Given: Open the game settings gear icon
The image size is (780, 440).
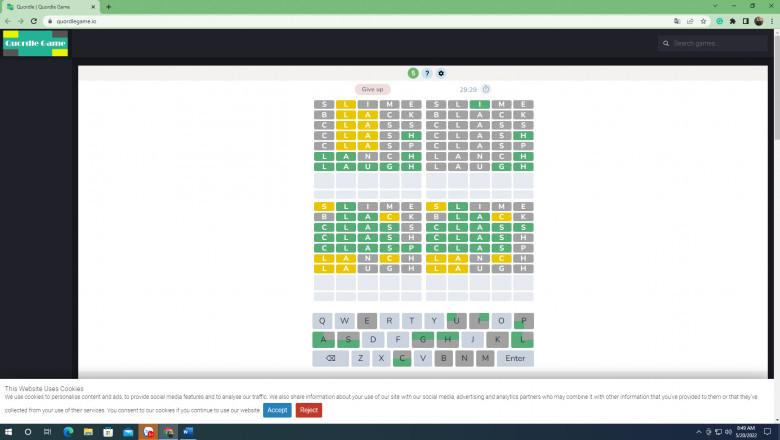Looking at the screenshot, I should tap(441, 73).
